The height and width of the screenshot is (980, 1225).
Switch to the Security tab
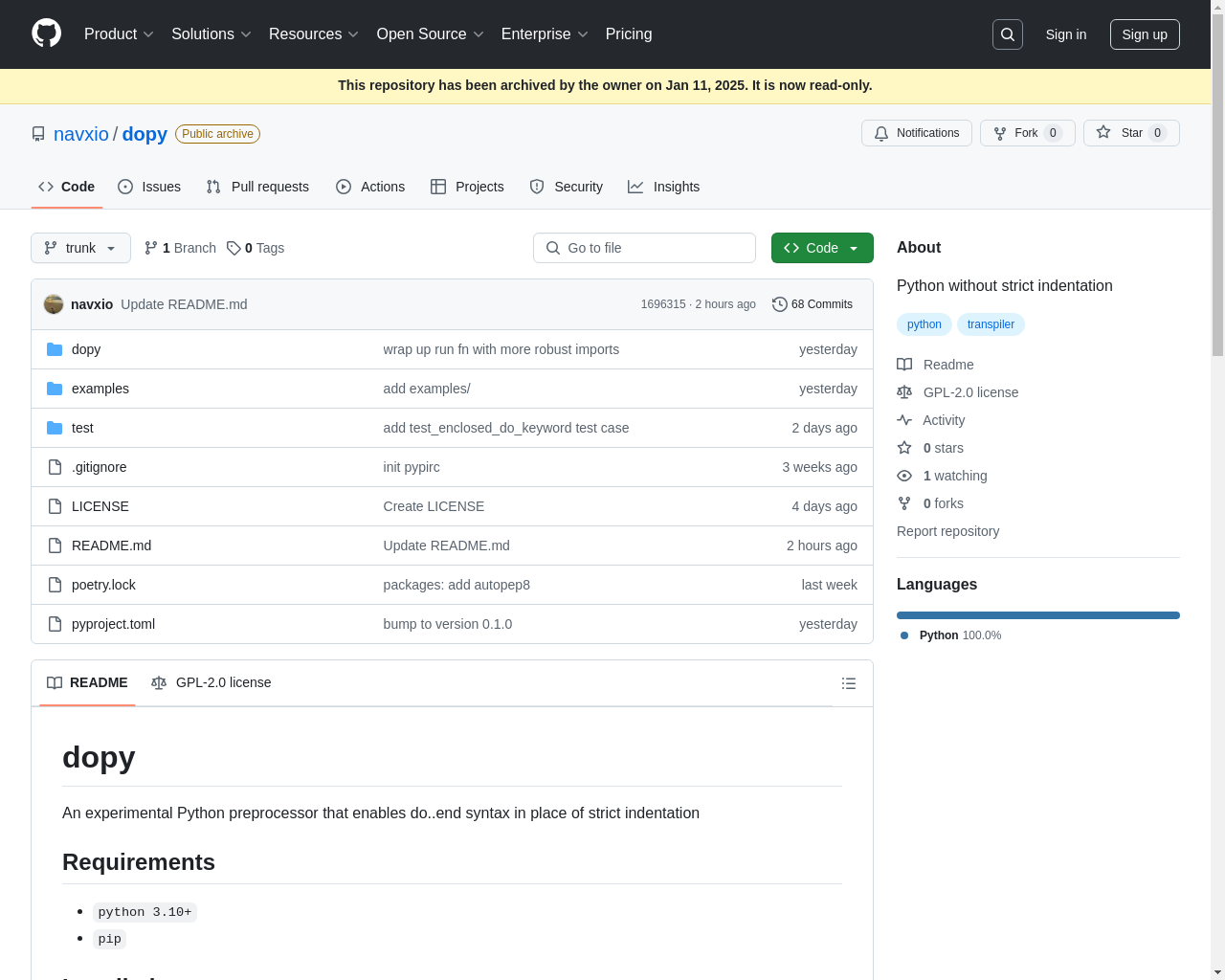coord(567,187)
